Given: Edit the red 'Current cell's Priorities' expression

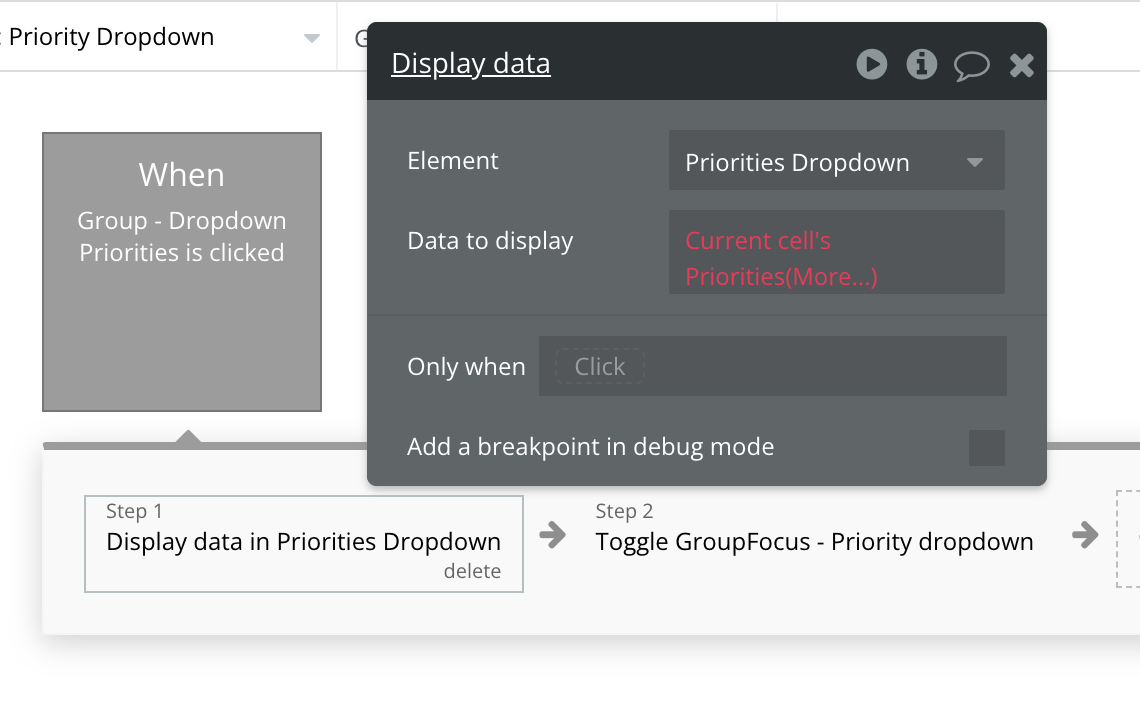Looking at the screenshot, I should coord(758,242).
